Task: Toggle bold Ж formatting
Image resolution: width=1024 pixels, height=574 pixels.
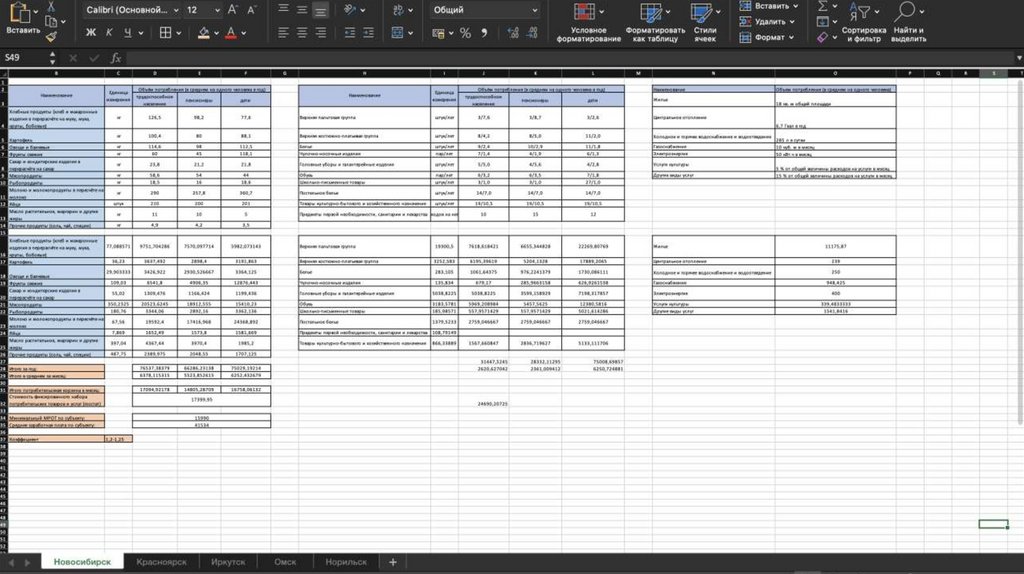Action: pos(91,33)
